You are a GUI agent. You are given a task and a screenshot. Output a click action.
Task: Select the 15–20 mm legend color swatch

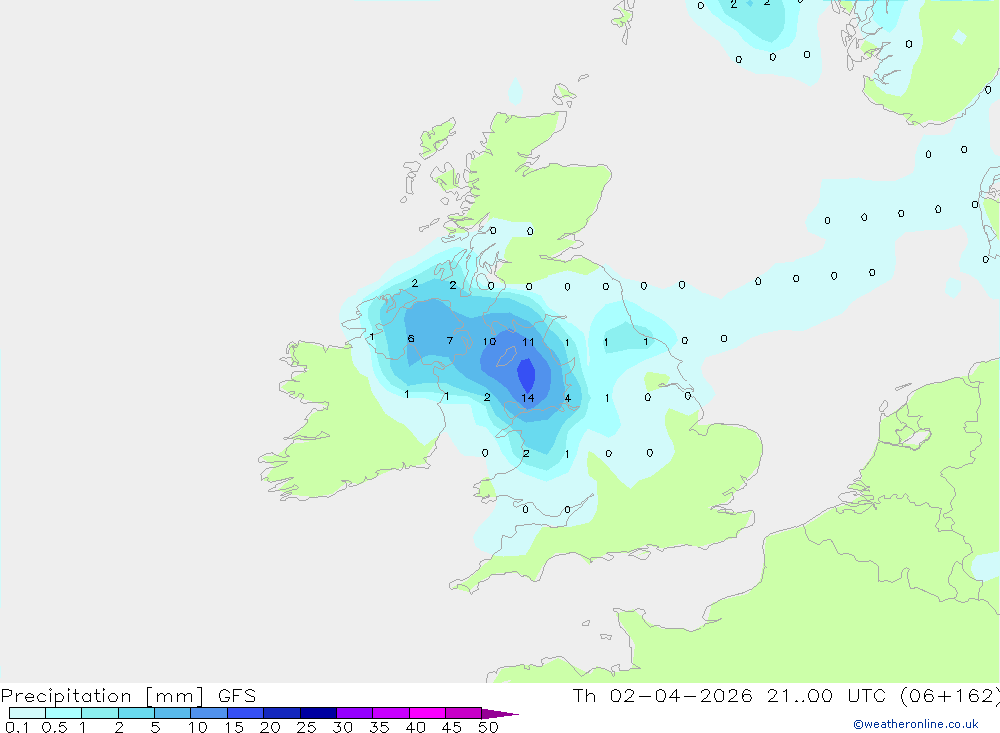[246, 713]
